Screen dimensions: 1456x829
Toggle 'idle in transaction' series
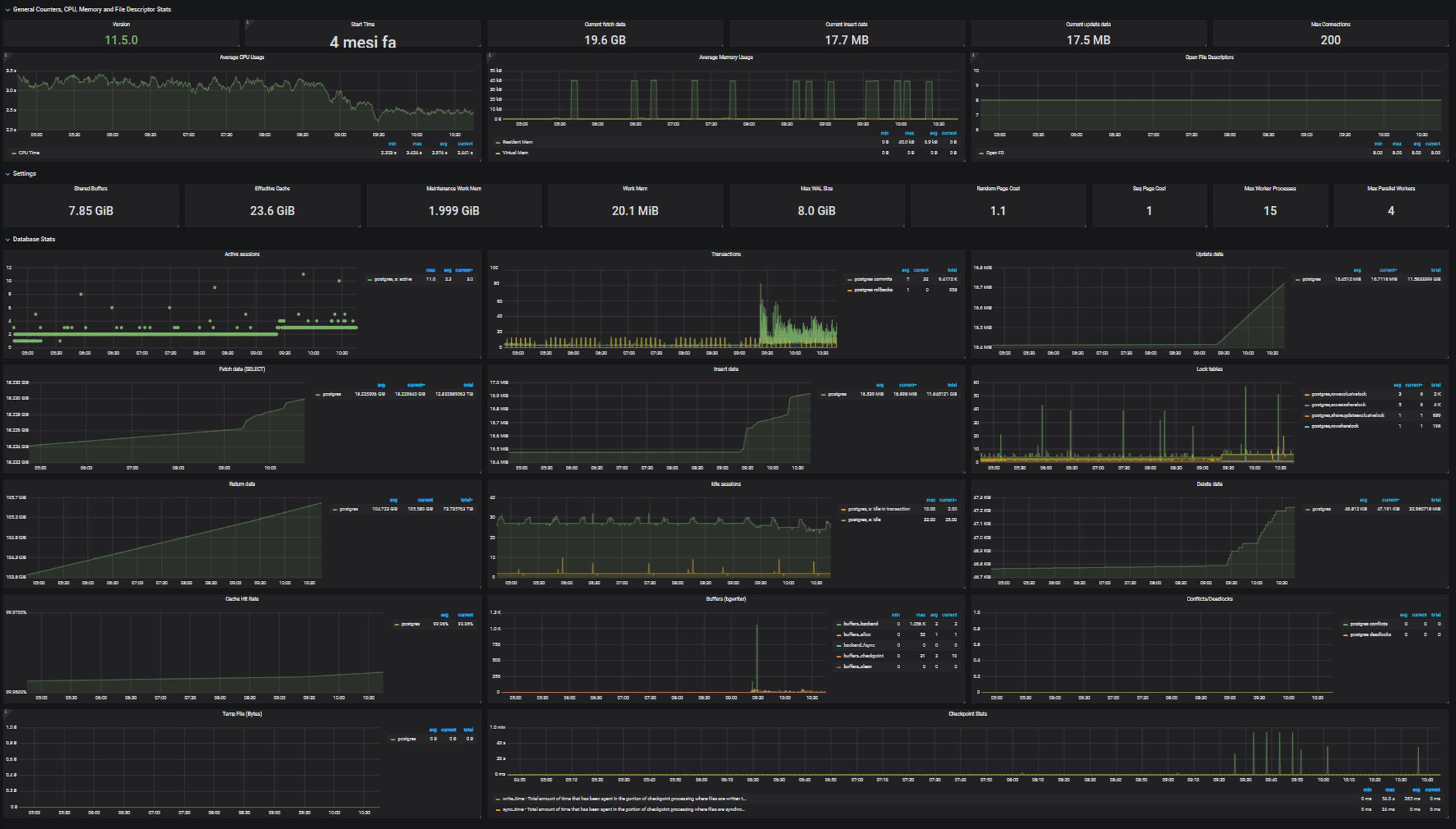879,509
